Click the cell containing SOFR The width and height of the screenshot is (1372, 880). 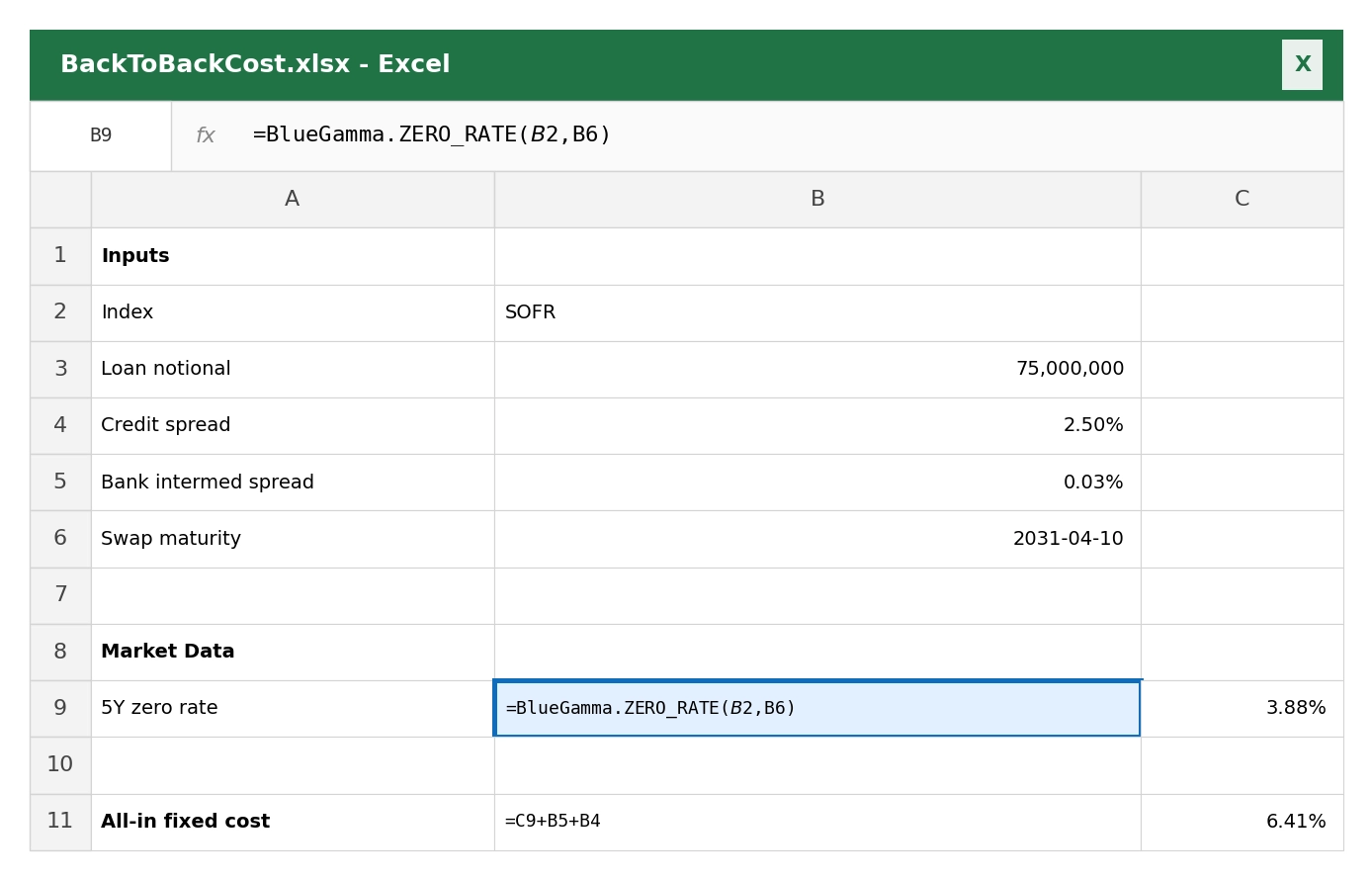(x=816, y=312)
